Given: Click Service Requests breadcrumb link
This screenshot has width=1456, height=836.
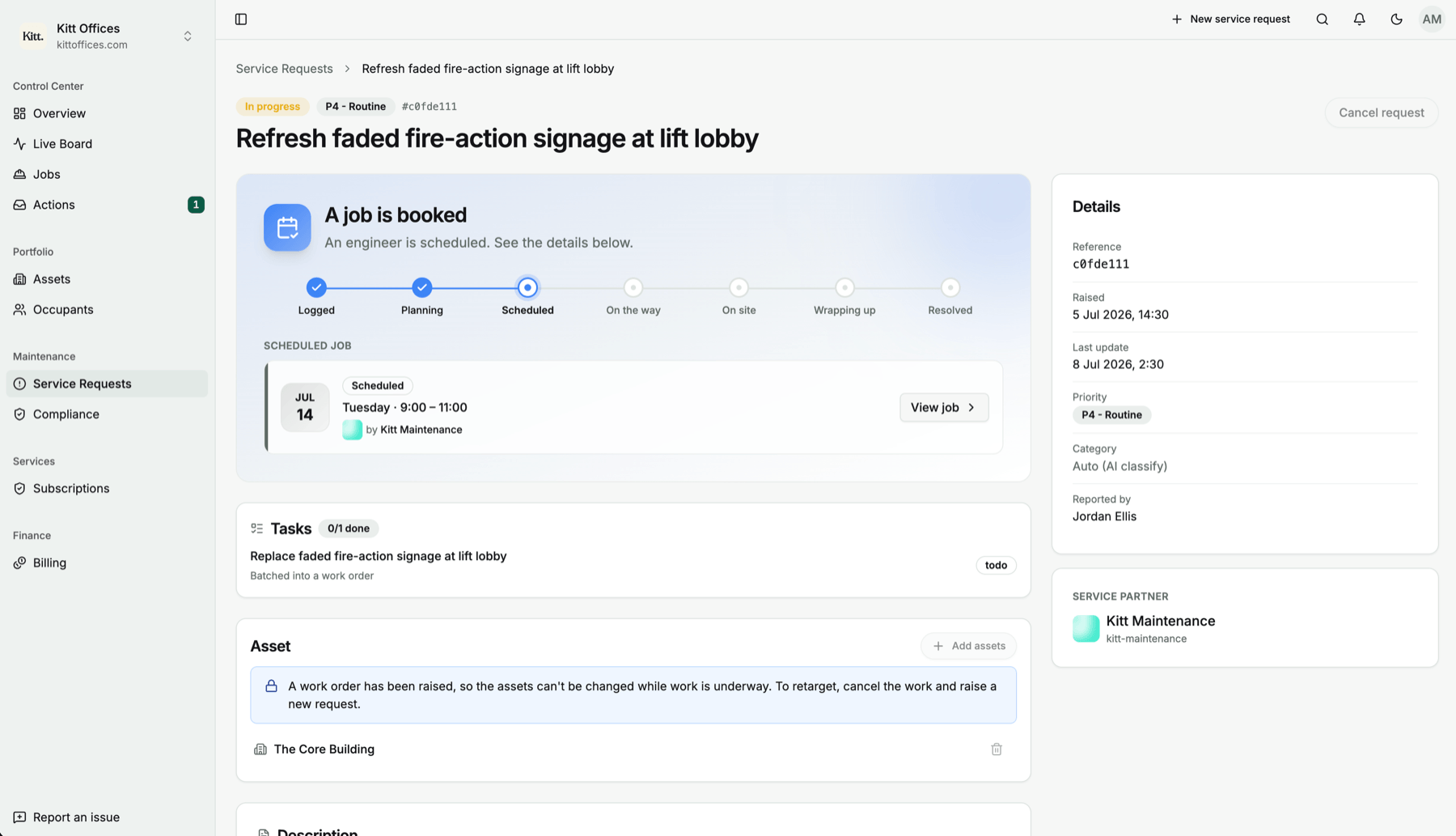Looking at the screenshot, I should click(284, 69).
